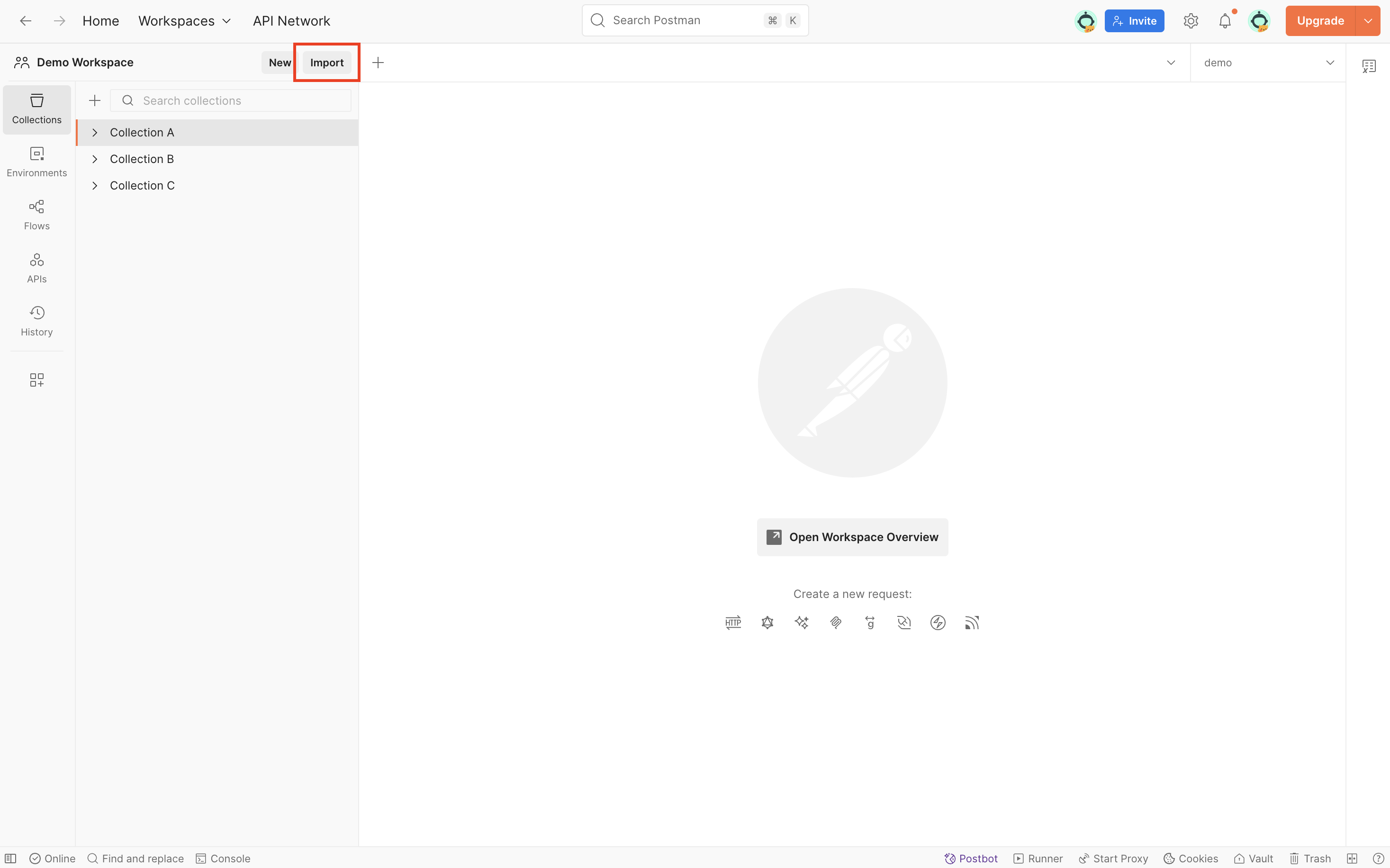The image size is (1390, 868).
Task: Click Online status indicator
Action: (x=52, y=858)
